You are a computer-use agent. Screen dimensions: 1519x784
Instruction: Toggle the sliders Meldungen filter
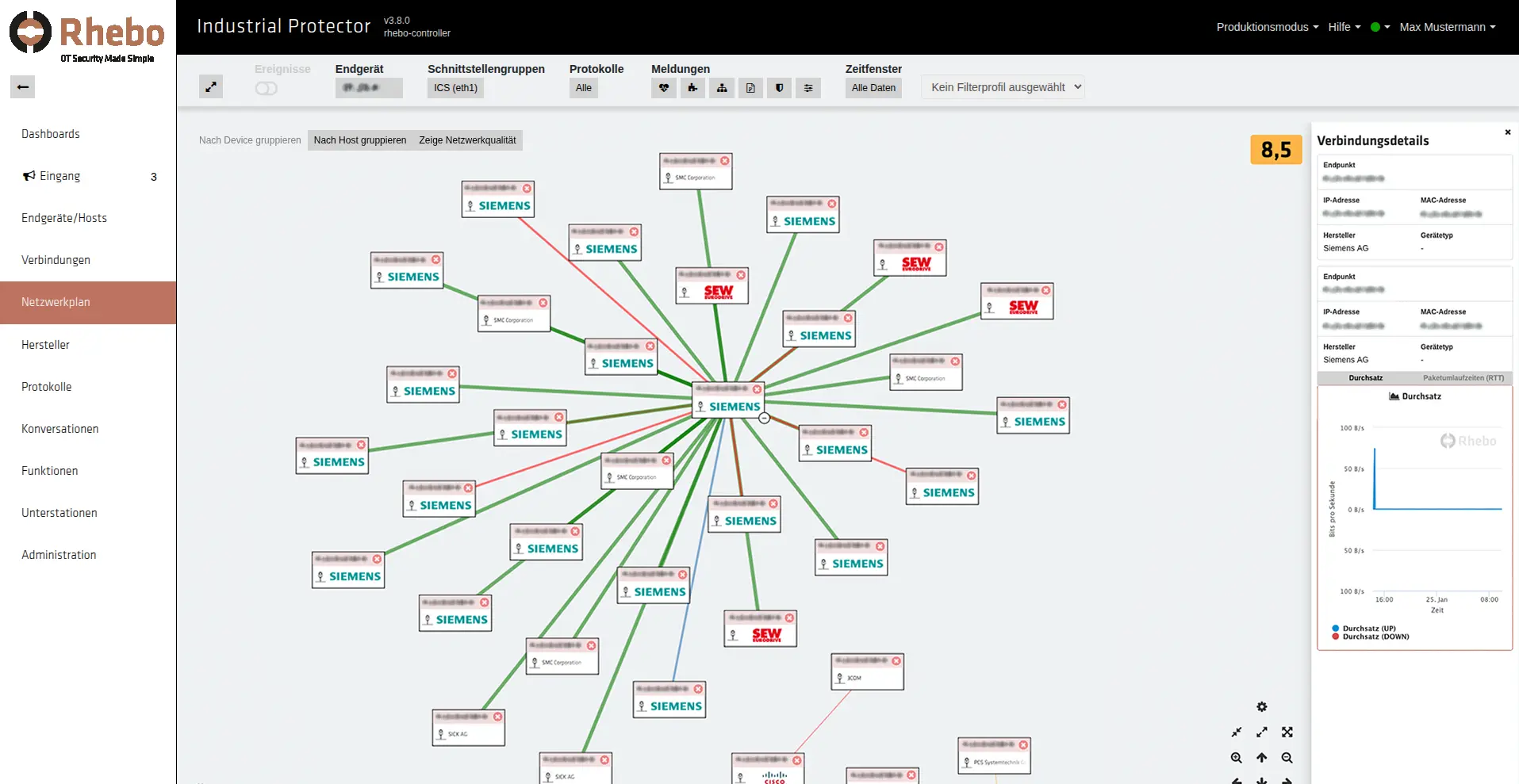point(808,88)
